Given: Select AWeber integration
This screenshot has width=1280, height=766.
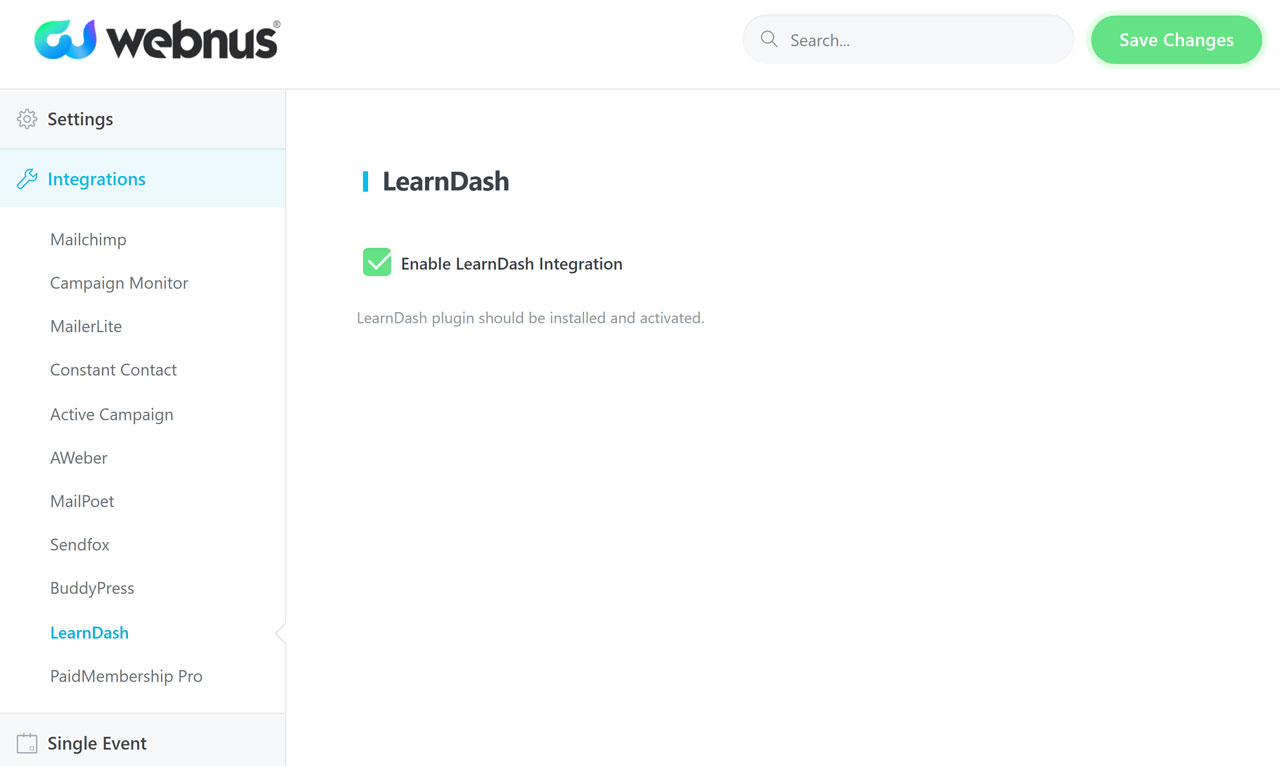Looking at the screenshot, I should coord(79,458).
